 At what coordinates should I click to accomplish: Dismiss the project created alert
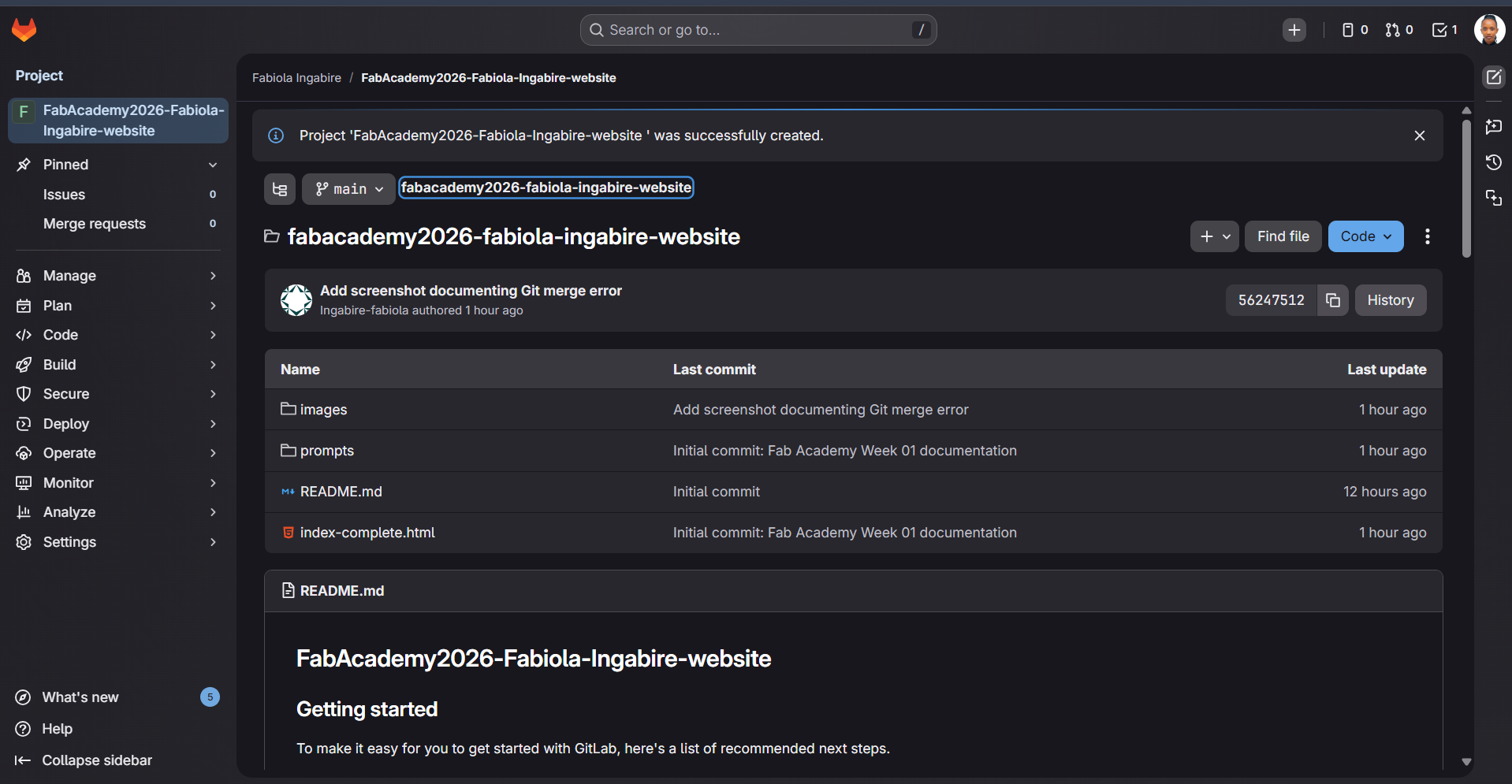coord(1420,136)
